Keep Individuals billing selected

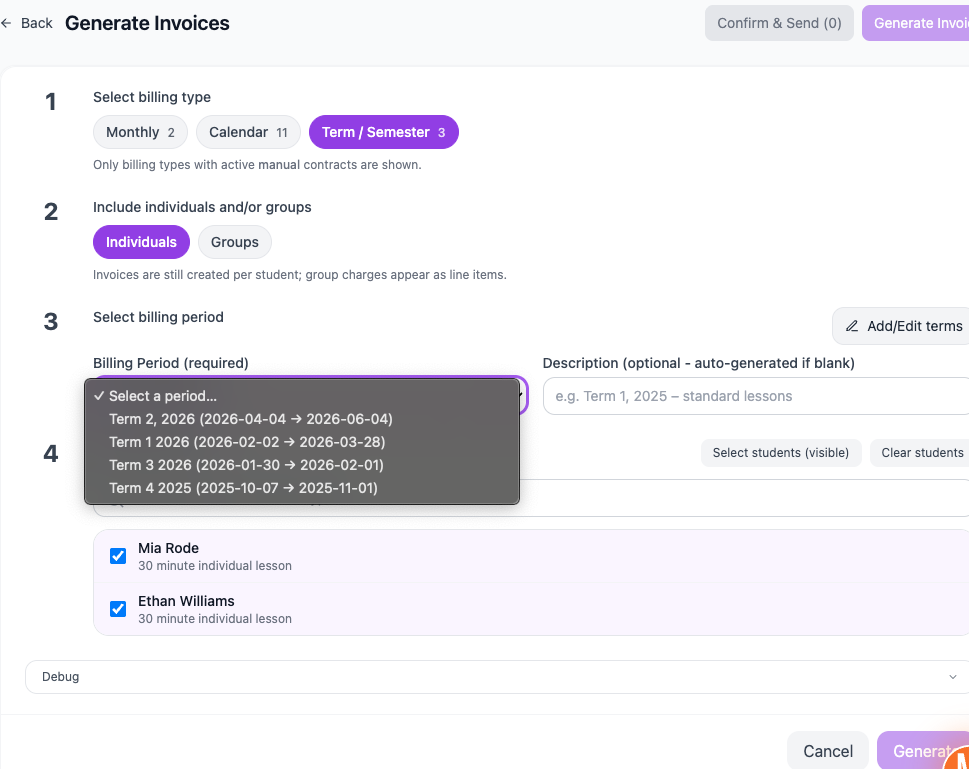tap(141, 241)
